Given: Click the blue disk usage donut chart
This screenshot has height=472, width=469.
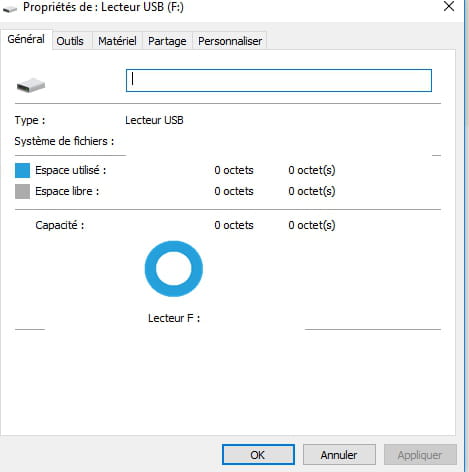Looking at the screenshot, I should click(174, 269).
